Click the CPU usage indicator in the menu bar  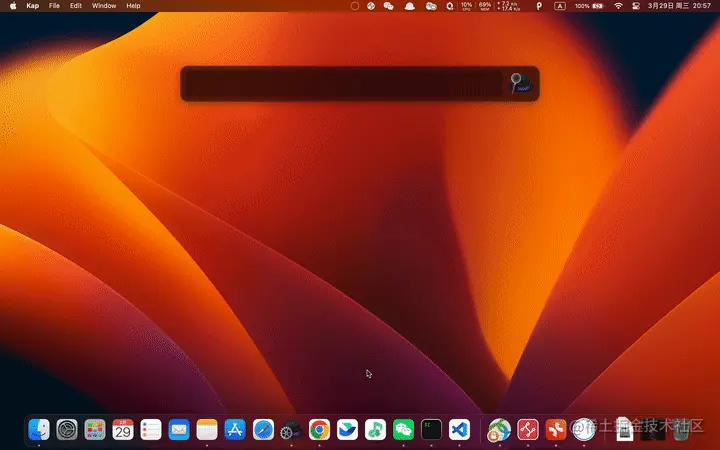467,6
